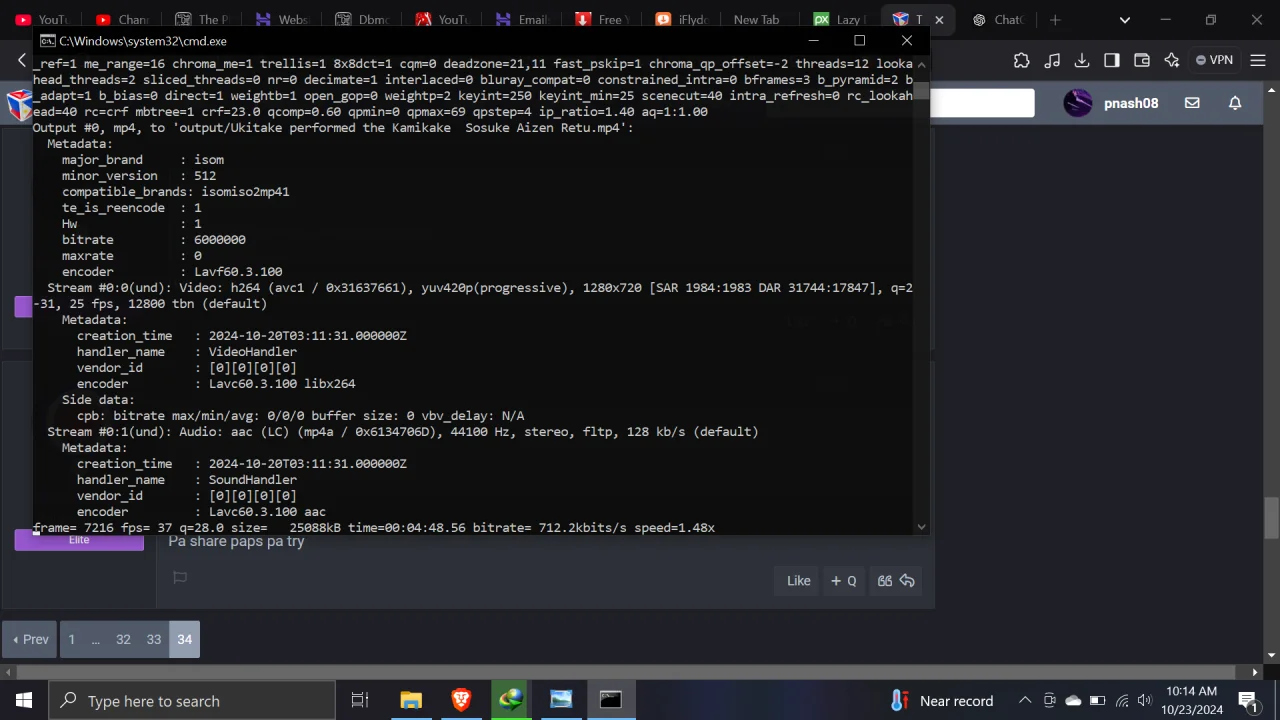Click cmd window scroll up arrow
The width and height of the screenshot is (1280, 720).
coord(921,63)
